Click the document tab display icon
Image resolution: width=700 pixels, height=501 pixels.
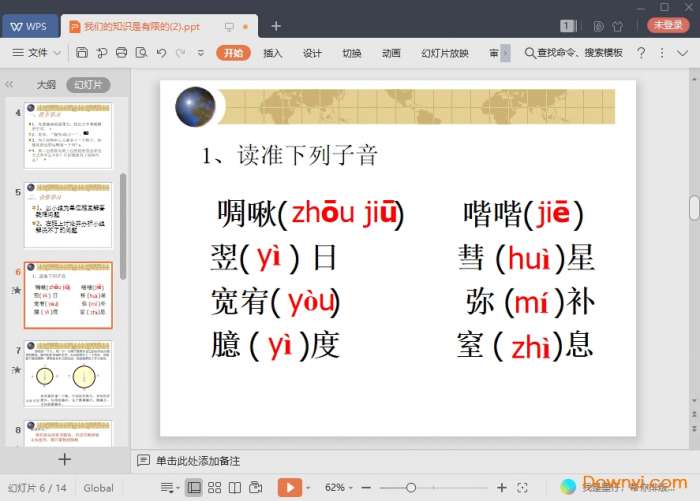point(229,27)
